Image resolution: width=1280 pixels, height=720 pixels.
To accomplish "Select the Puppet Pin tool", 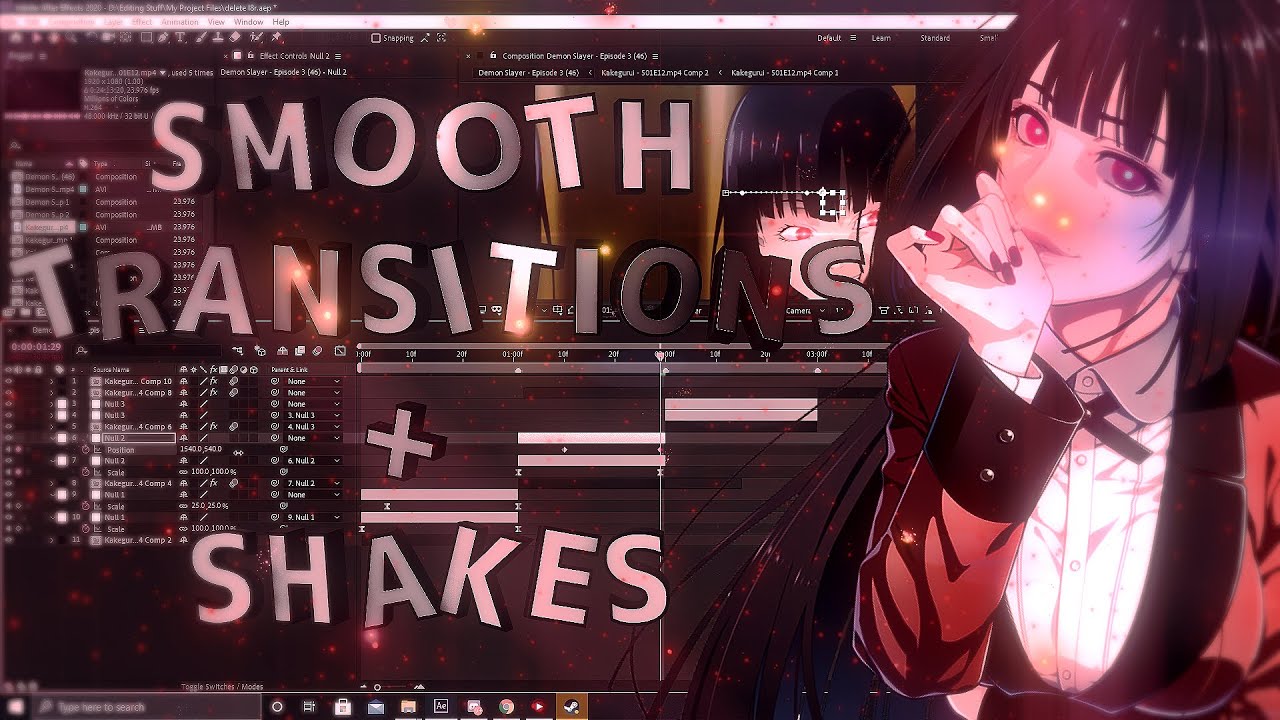I will pyautogui.click(x=276, y=38).
